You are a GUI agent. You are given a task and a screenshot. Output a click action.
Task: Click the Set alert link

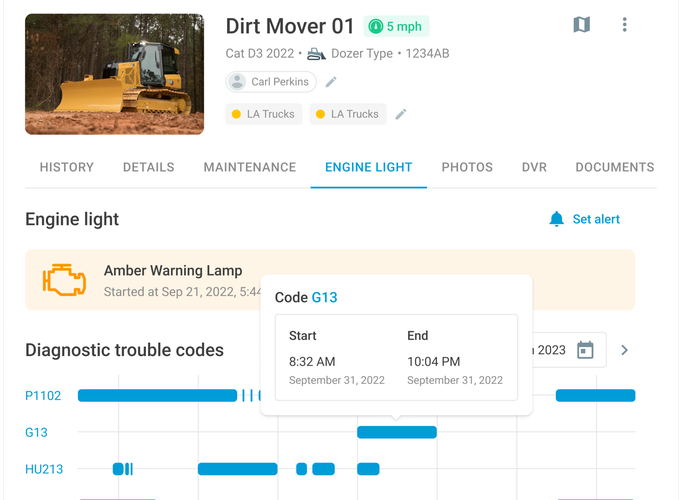[x=596, y=219]
